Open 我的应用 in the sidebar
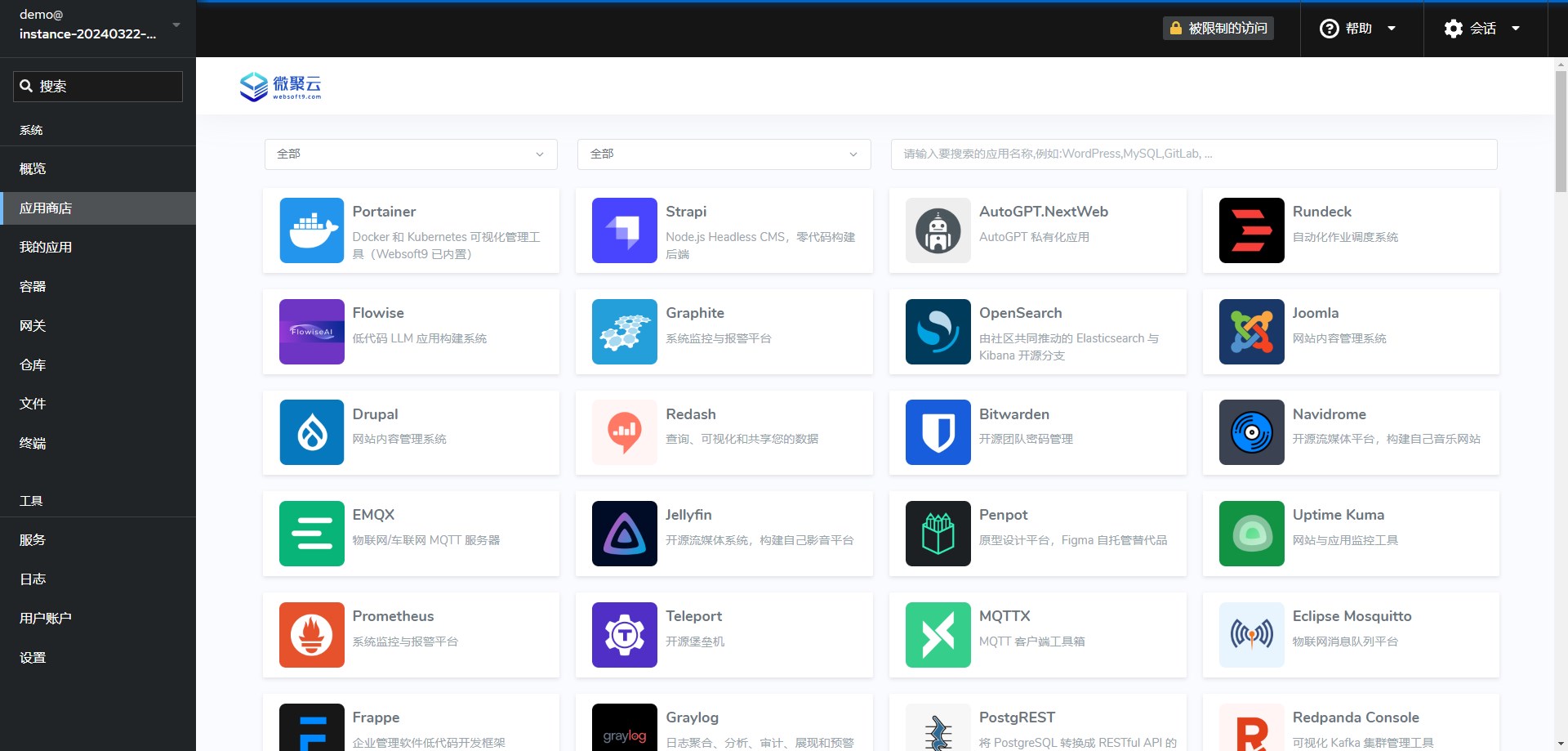Viewport: 1568px width, 751px height. [98, 248]
